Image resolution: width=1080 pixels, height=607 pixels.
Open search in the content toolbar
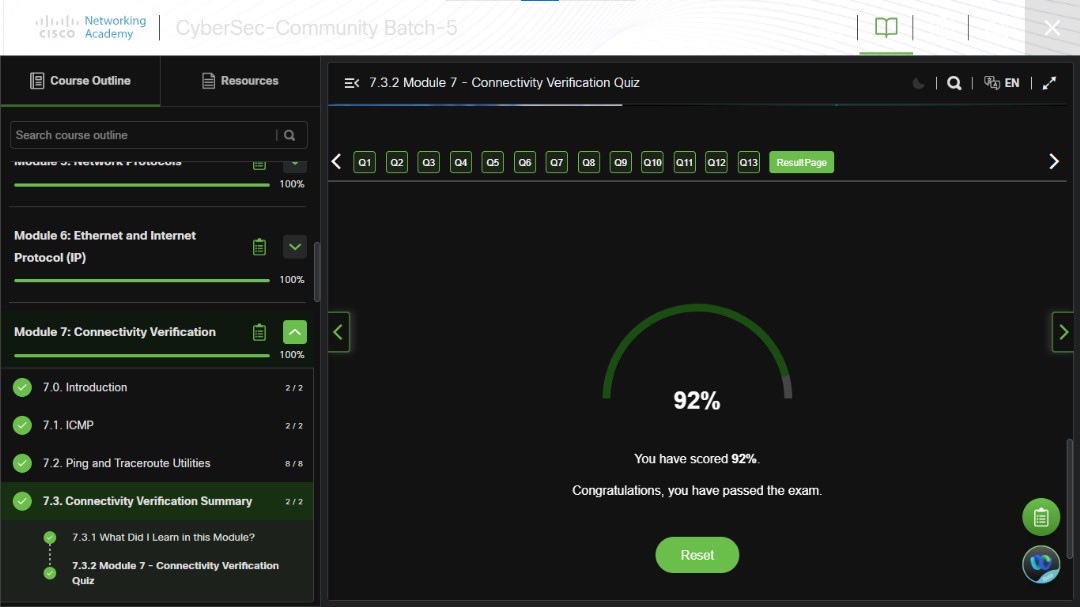954,83
